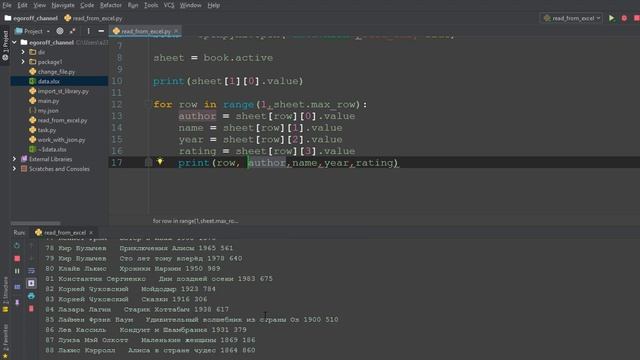Screen dimensions: 640x360
Task: Expand Scratches and Consoles node
Action: [x=15, y=169]
